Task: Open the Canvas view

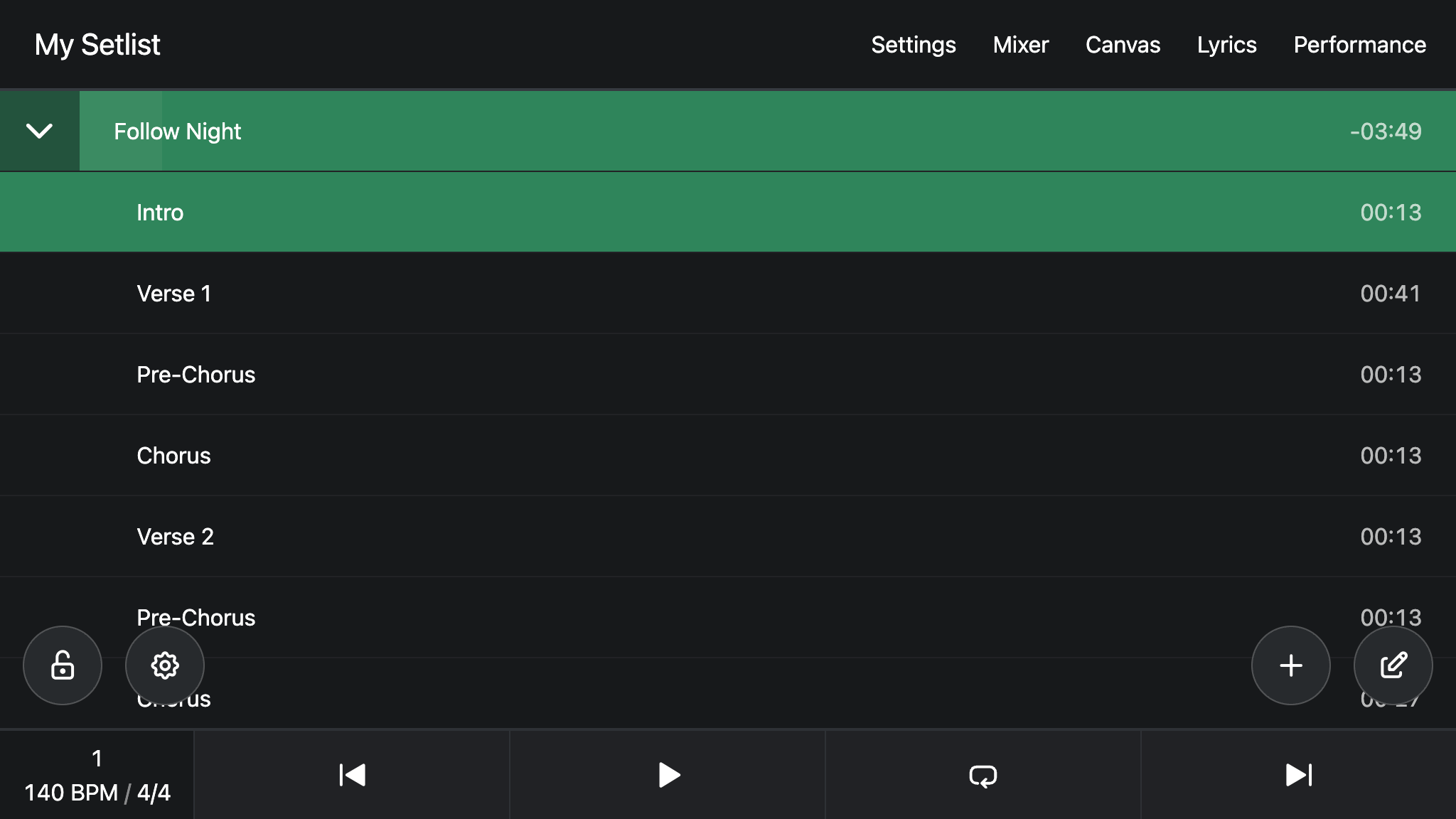Action: pyautogui.click(x=1123, y=45)
